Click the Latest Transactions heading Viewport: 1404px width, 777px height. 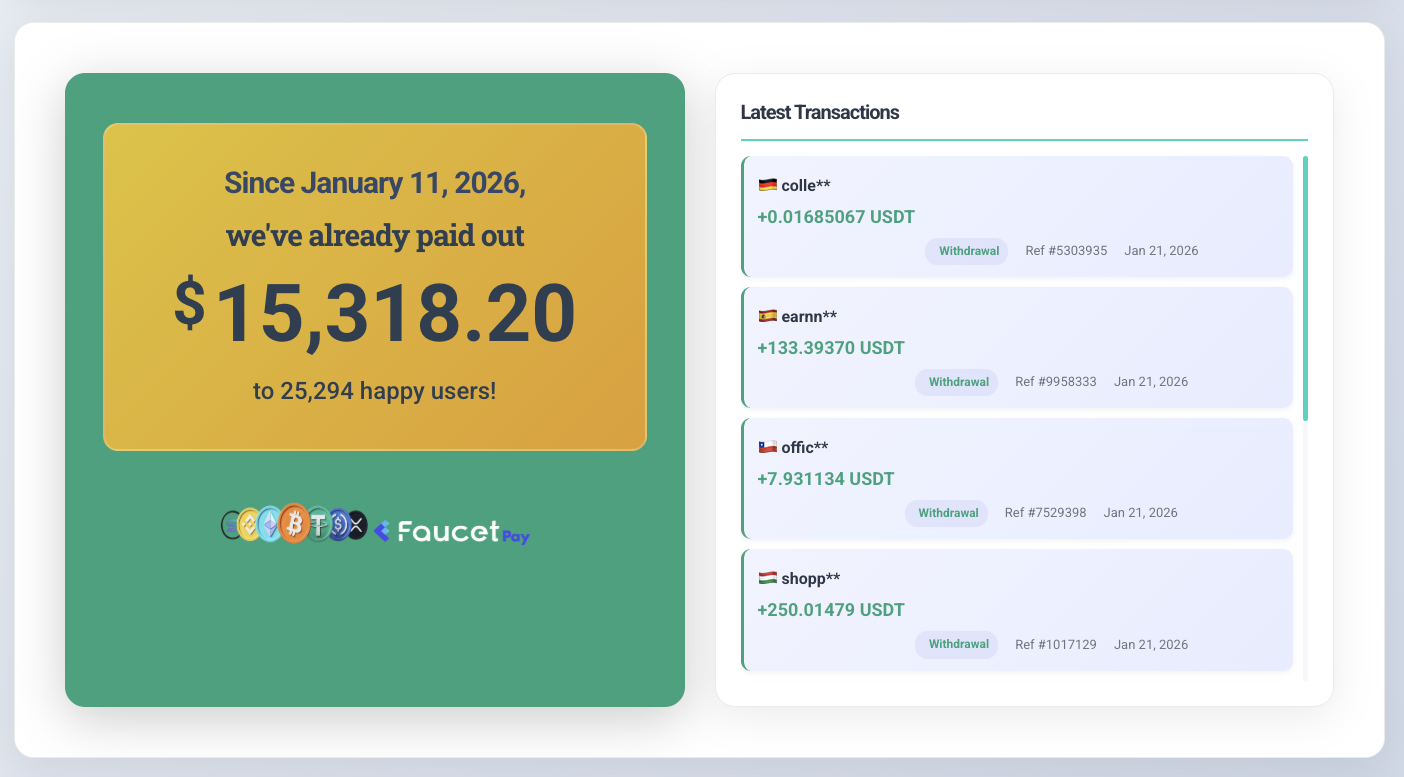[819, 112]
